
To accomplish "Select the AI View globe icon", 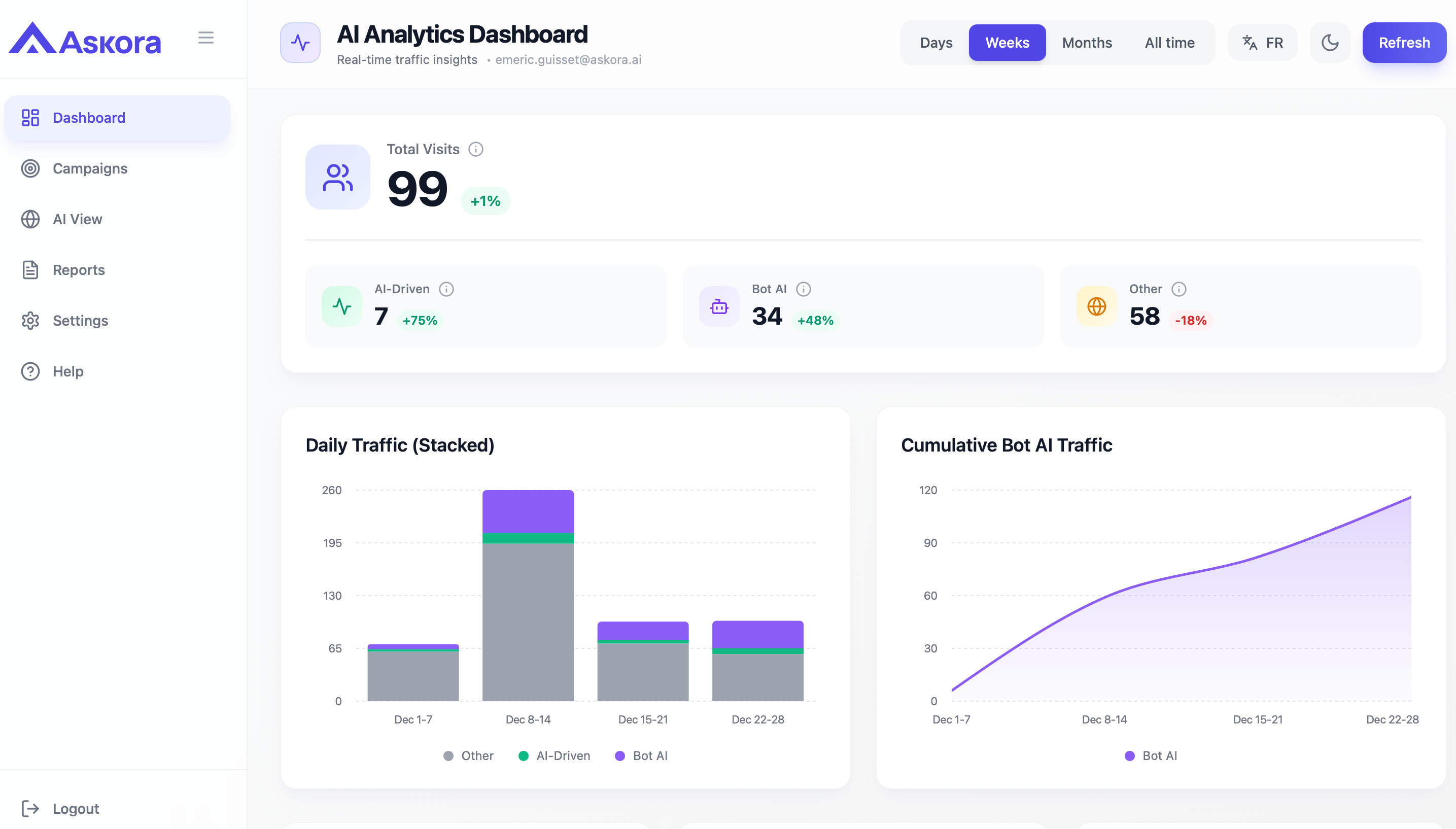I will (30, 219).
